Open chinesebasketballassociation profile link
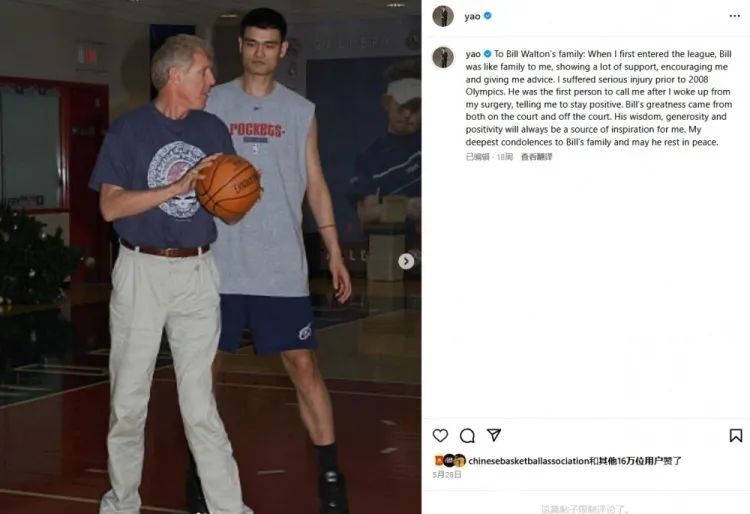The image size is (750, 514). [529, 461]
